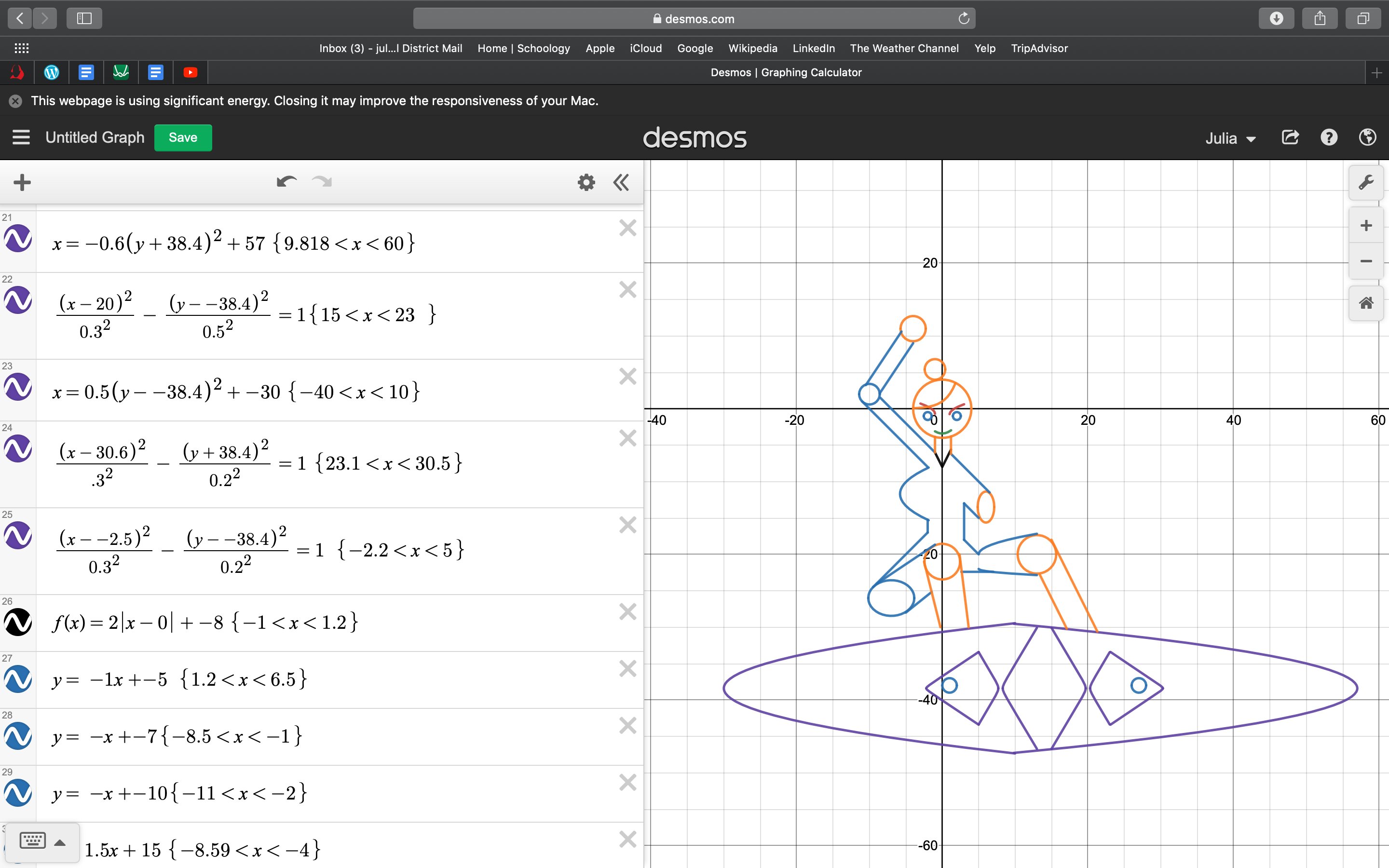Screen dimensions: 1389x868
Task: Click the Desmos Graphing Calculator tab
Action: [x=786, y=72]
